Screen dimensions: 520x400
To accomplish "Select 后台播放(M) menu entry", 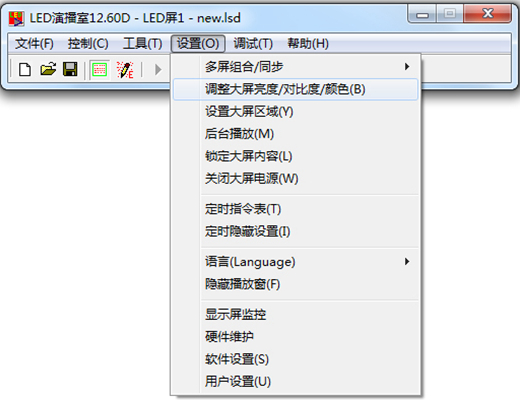I will (x=295, y=134).
